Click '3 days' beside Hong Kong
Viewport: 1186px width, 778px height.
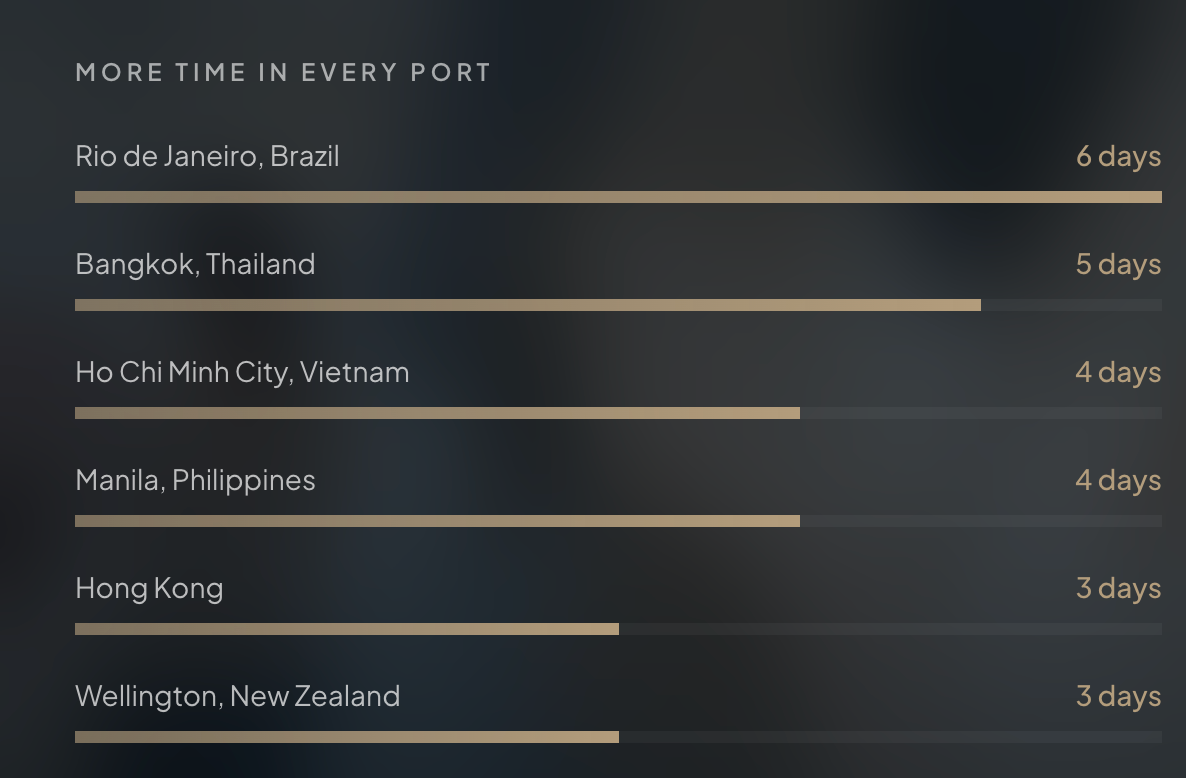[1119, 589]
